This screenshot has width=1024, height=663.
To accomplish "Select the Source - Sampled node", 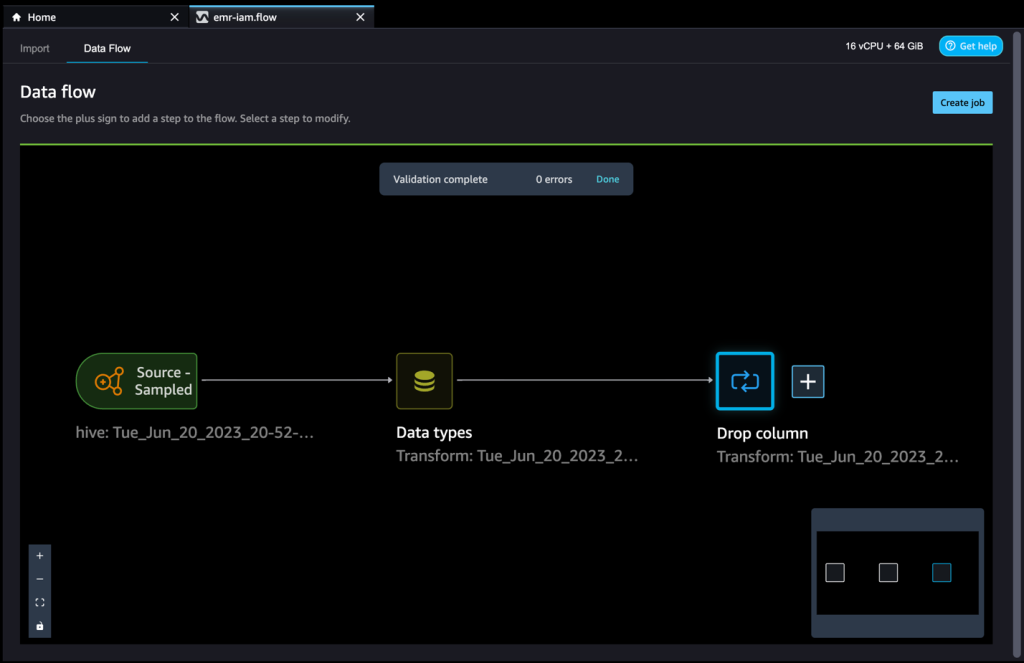I will (x=136, y=381).
